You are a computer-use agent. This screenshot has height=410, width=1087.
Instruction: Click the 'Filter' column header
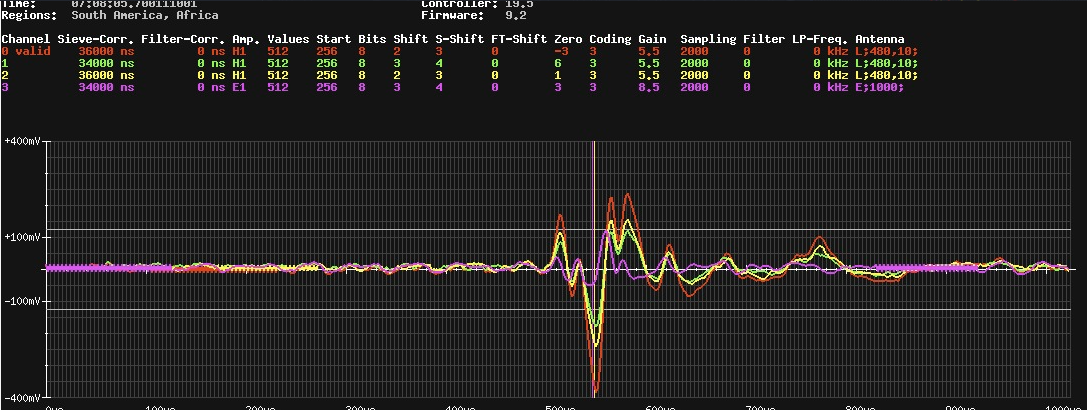(764, 40)
